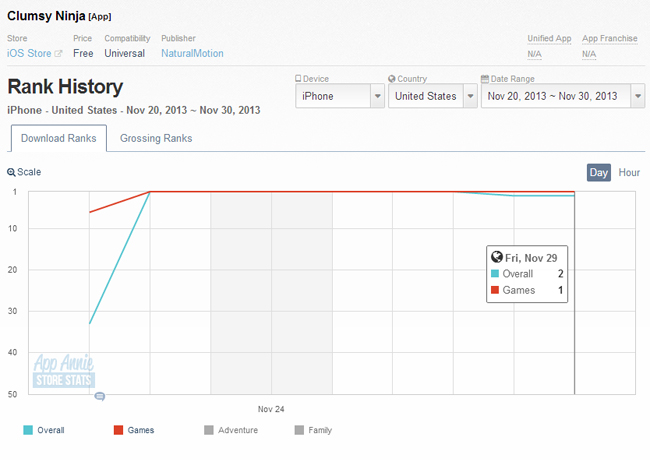This screenshot has width=650, height=460.
Task: Open the iOS Store link
Action: pyautogui.click(x=29, y=53)
